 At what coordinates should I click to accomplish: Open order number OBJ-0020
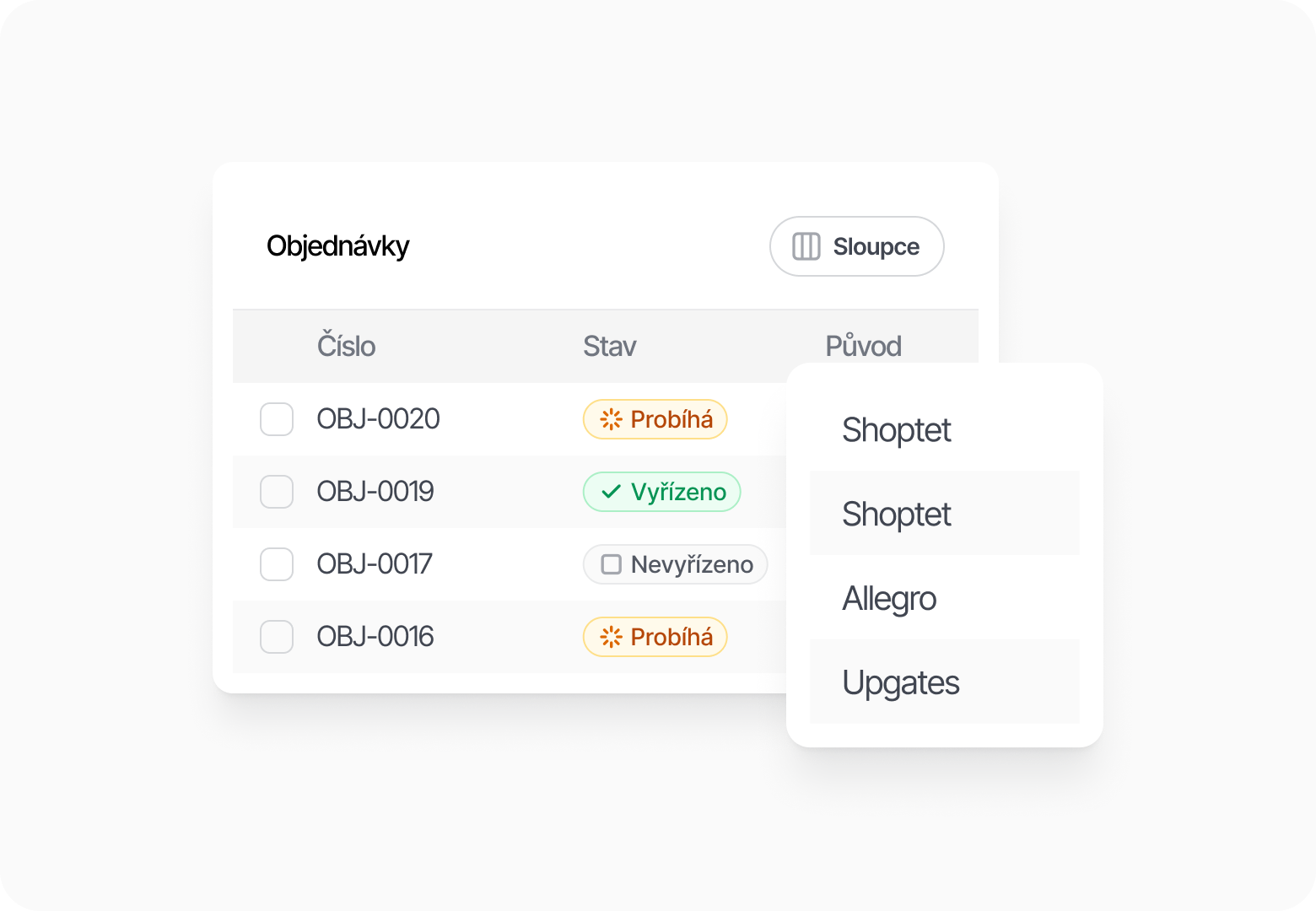click(378, 419)
